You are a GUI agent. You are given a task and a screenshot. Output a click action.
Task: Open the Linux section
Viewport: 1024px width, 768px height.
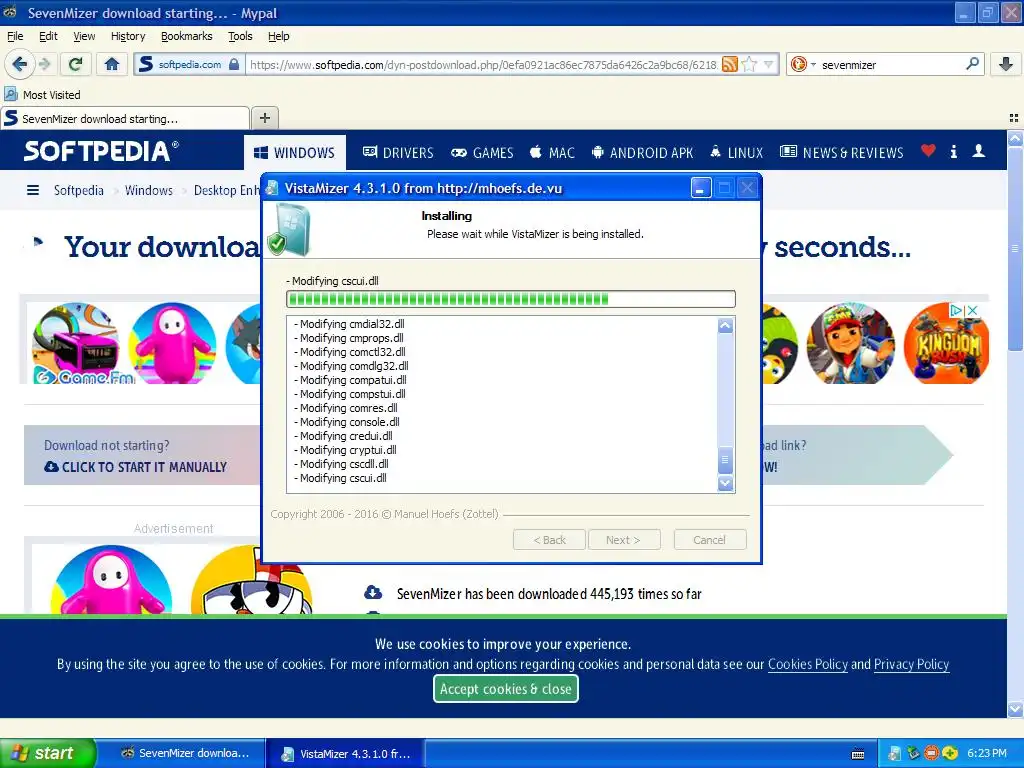(x=737, y=153)
